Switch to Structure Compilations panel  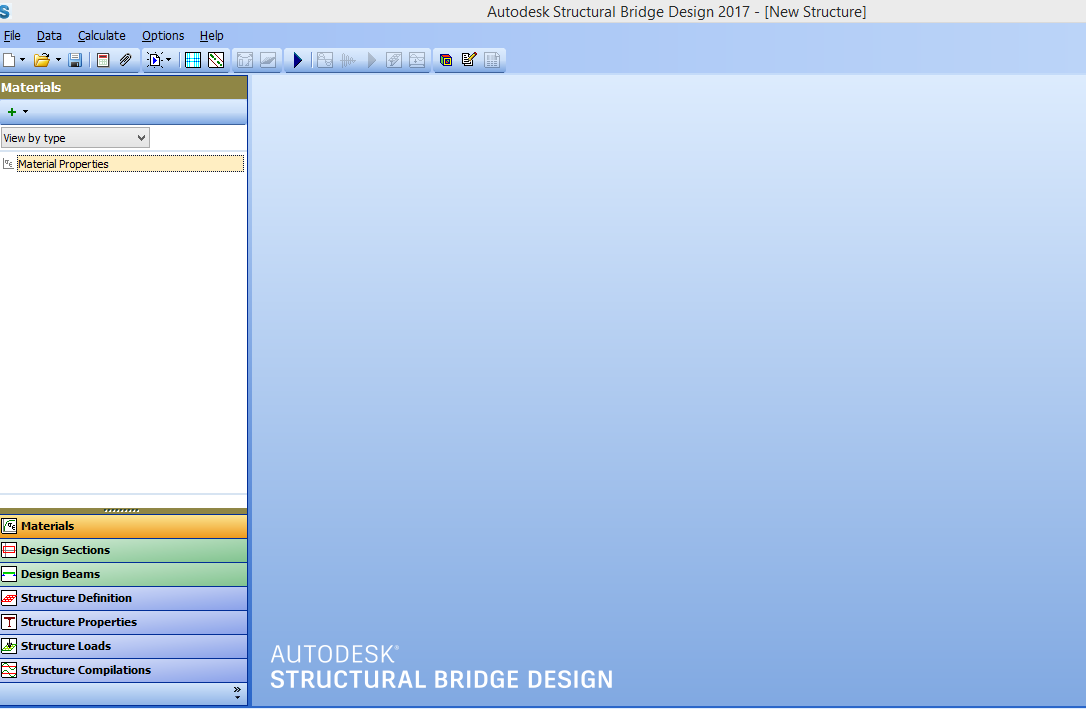click(x=123, y=670)
